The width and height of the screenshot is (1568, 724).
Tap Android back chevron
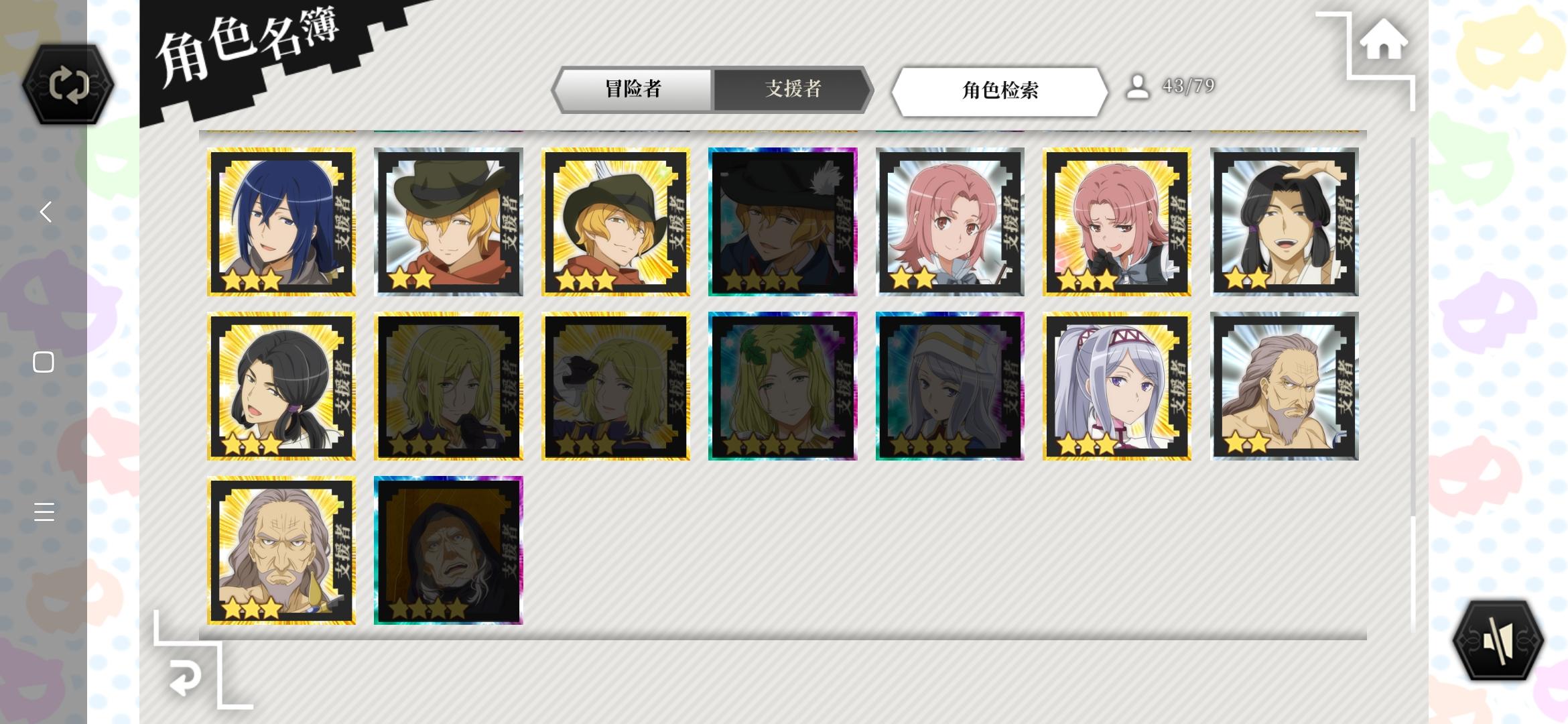tap(45, 212)
